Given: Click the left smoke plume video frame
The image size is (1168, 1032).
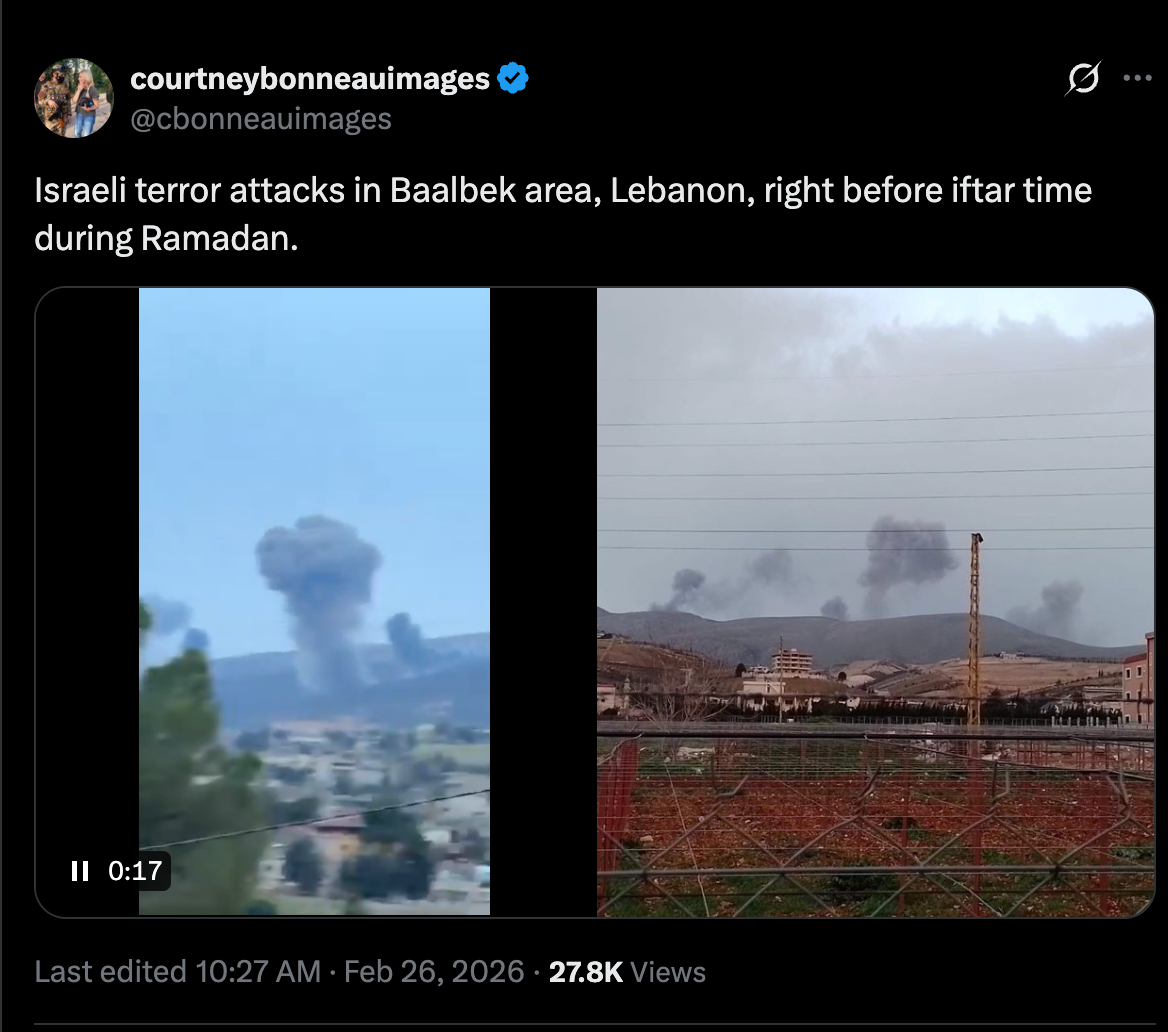Looking at the screenshot, I should click(314, 601).
